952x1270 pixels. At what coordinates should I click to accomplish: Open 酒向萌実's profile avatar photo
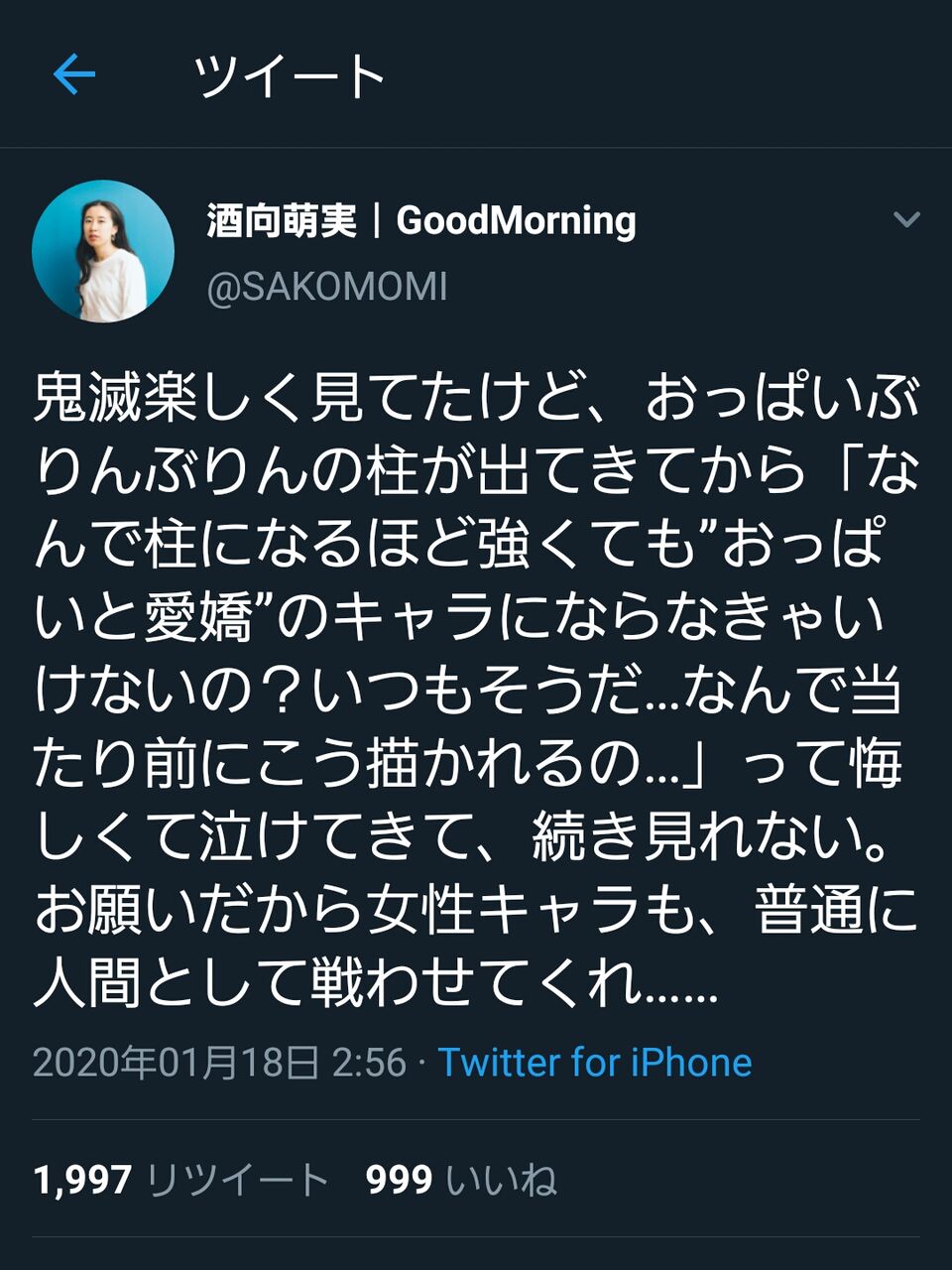pos(103,252)
